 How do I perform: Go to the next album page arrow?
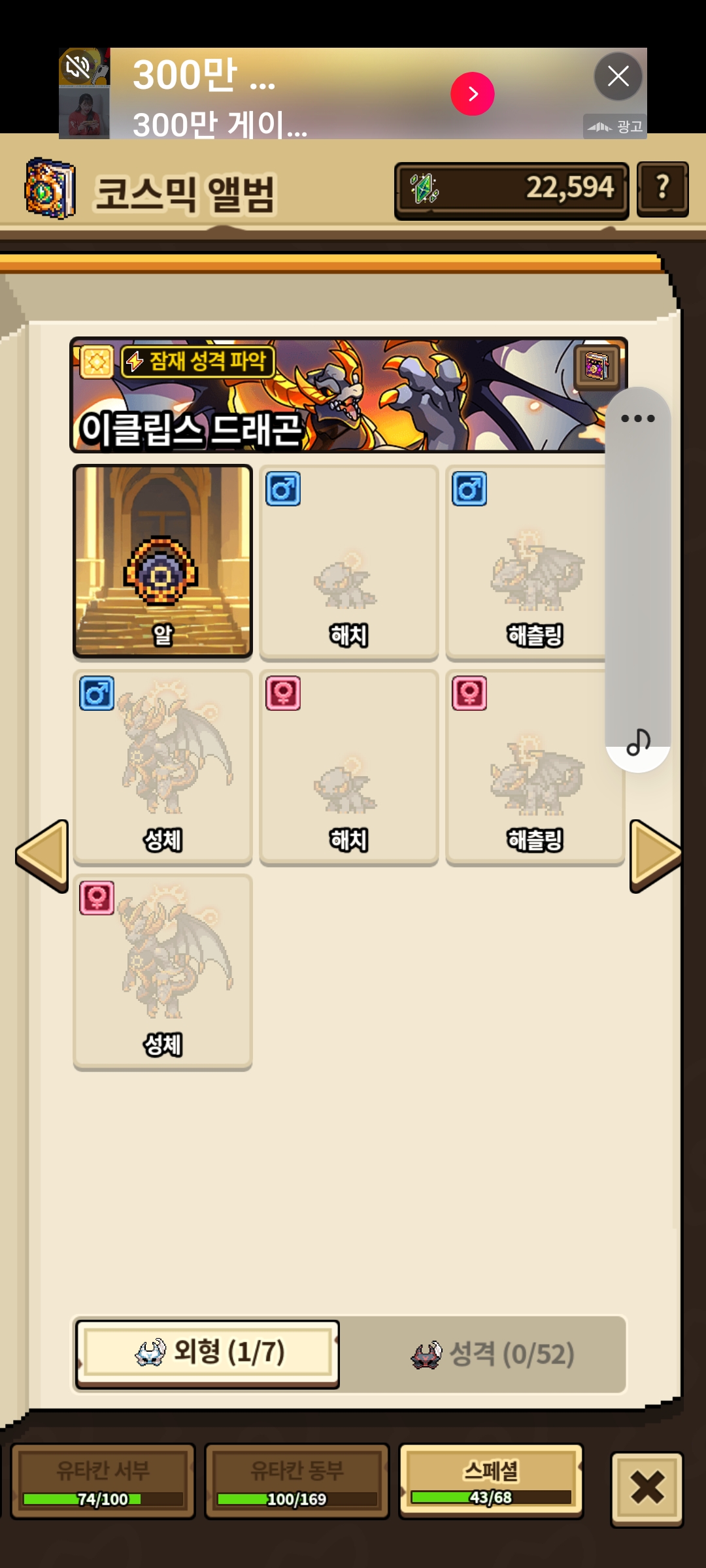pyautogui.click(x=655, y=855)
